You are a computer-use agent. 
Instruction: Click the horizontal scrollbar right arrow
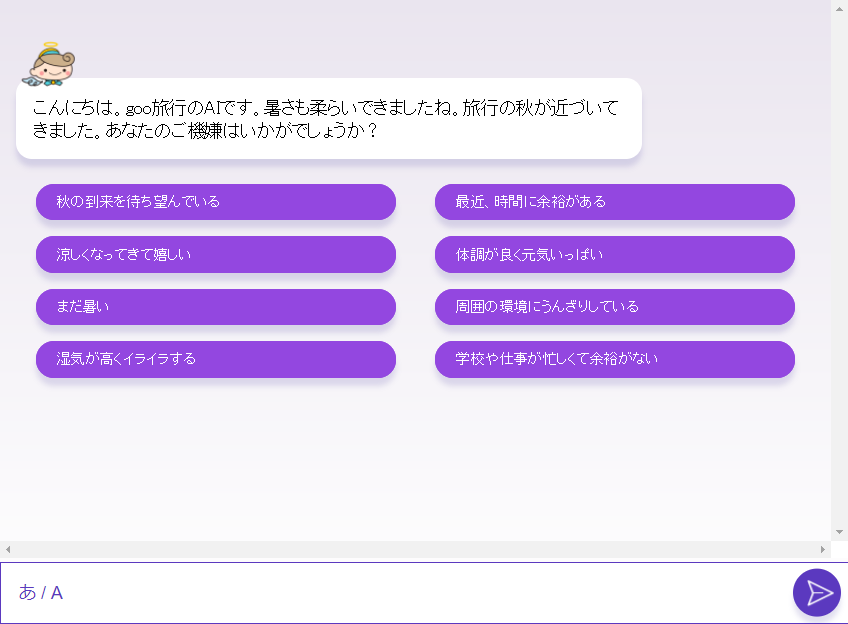[x=823, y=549]
